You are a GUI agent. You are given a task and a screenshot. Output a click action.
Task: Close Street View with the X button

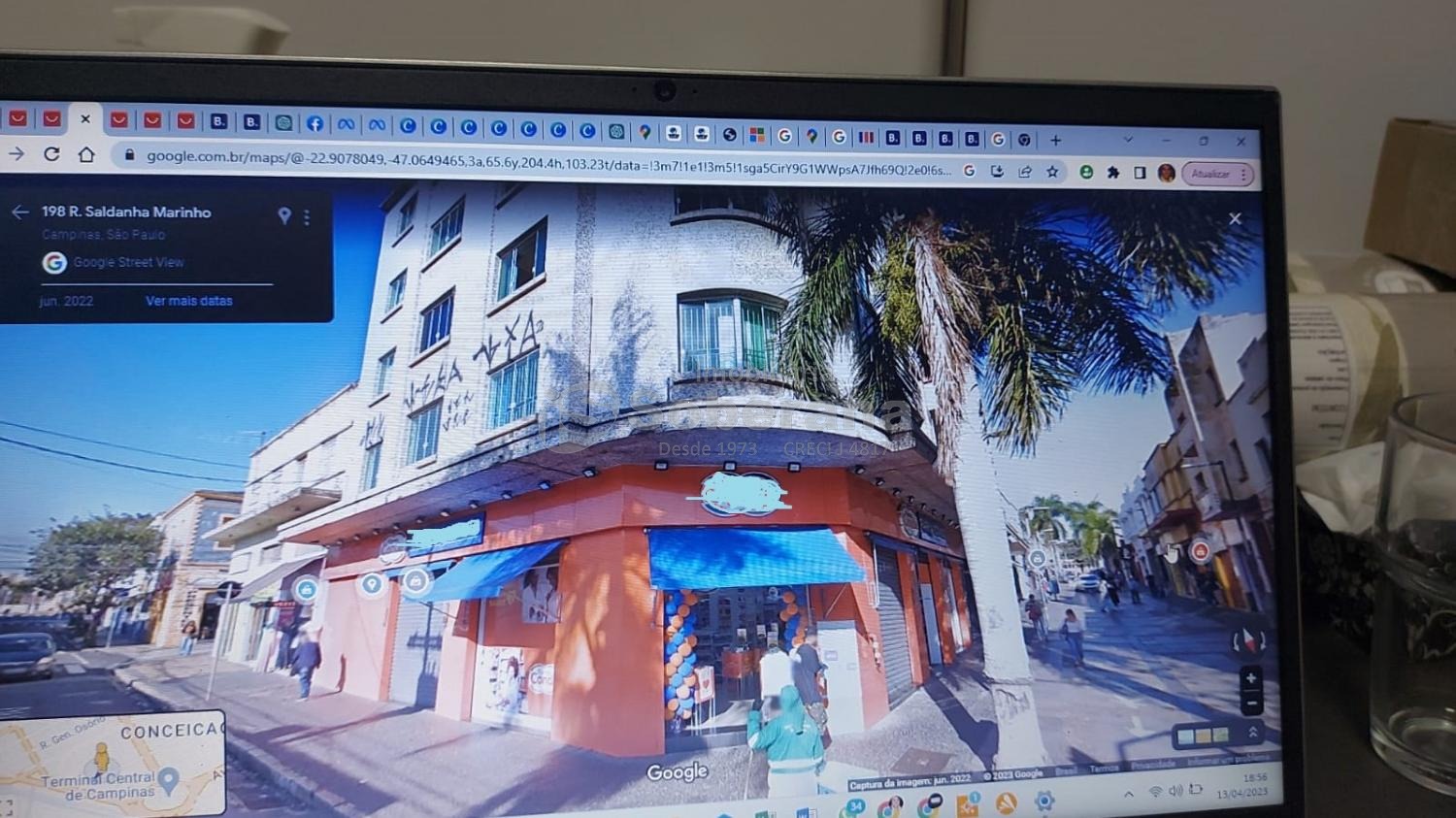[x=1235, y=219]
